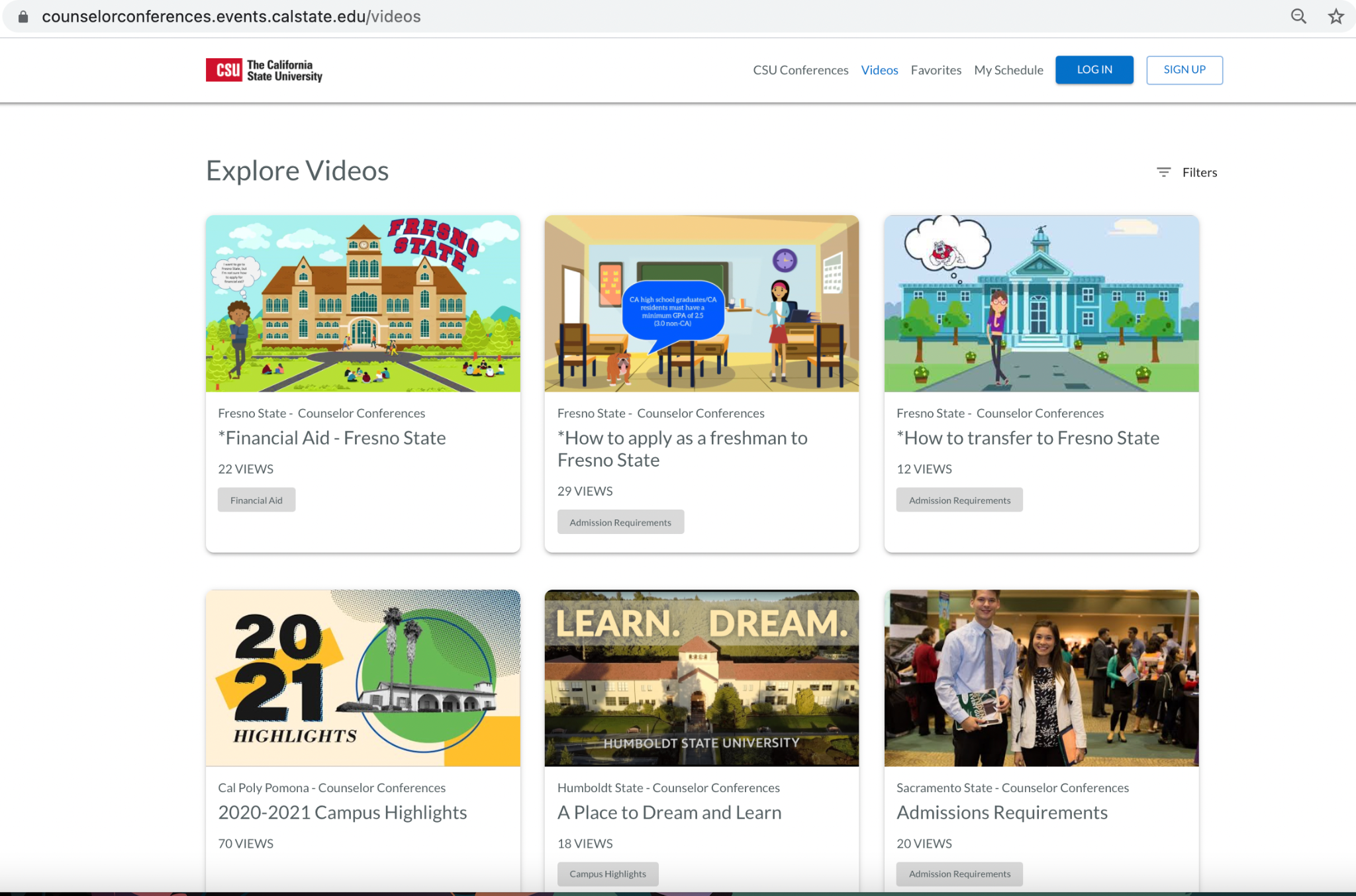Open 2021 Highlights video thumbnail
Viewport: 1356px width, 896px height.
click(x=363, y=678)
